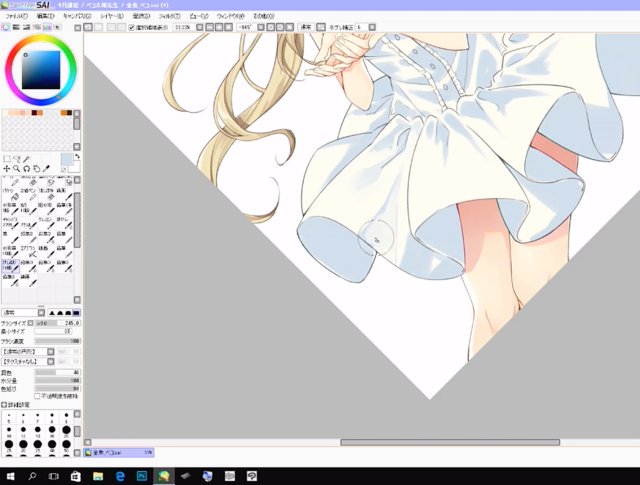Pick the hand pan tool
This screenshot has width=640, height=485.
(36, 168)
